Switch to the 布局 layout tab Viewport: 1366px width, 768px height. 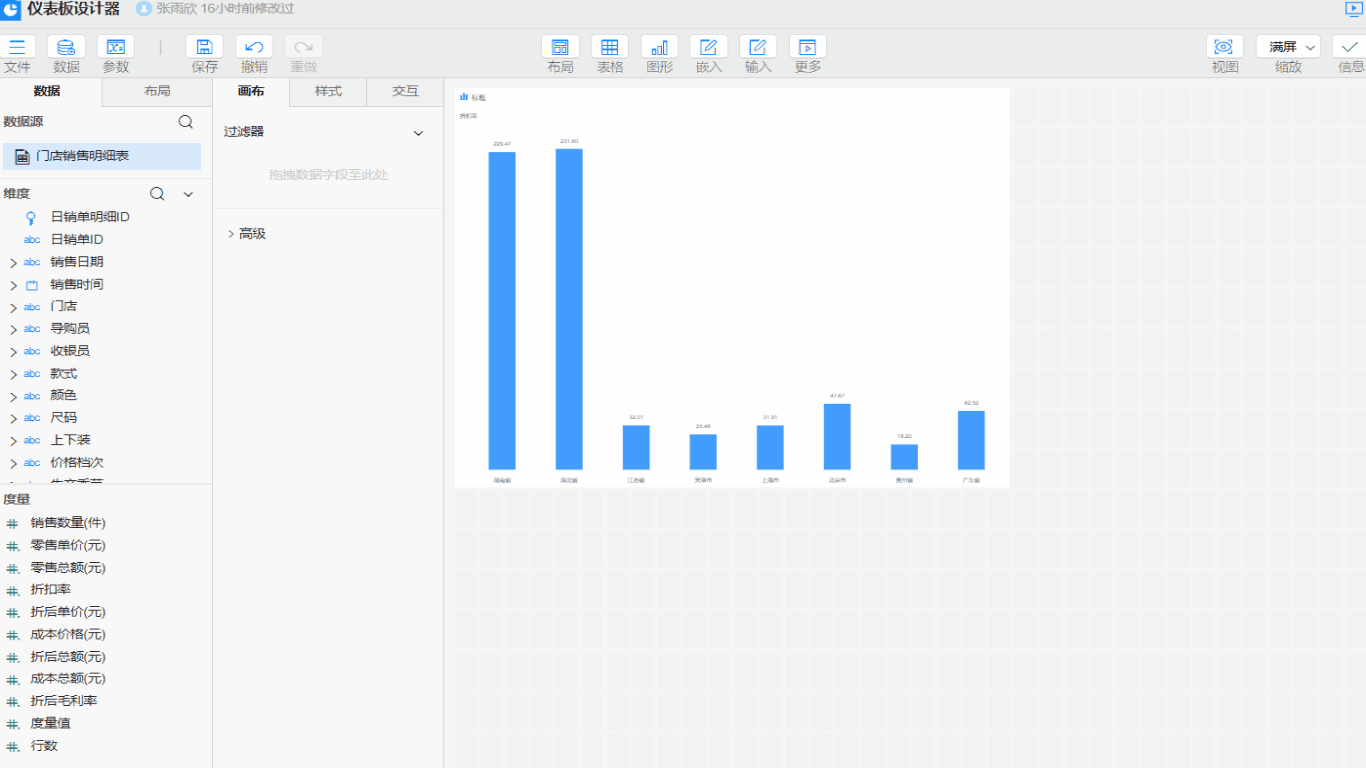pos(157,91)
